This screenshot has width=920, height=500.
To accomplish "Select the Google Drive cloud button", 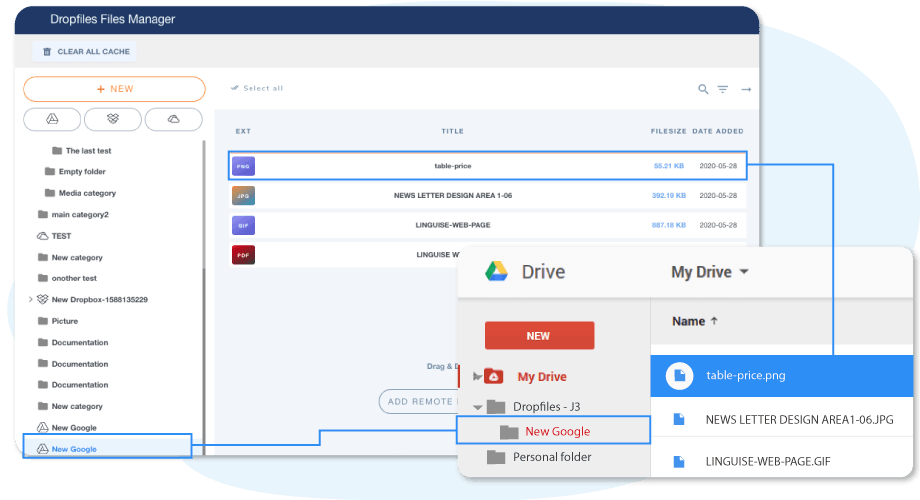I will click(52, 119).
